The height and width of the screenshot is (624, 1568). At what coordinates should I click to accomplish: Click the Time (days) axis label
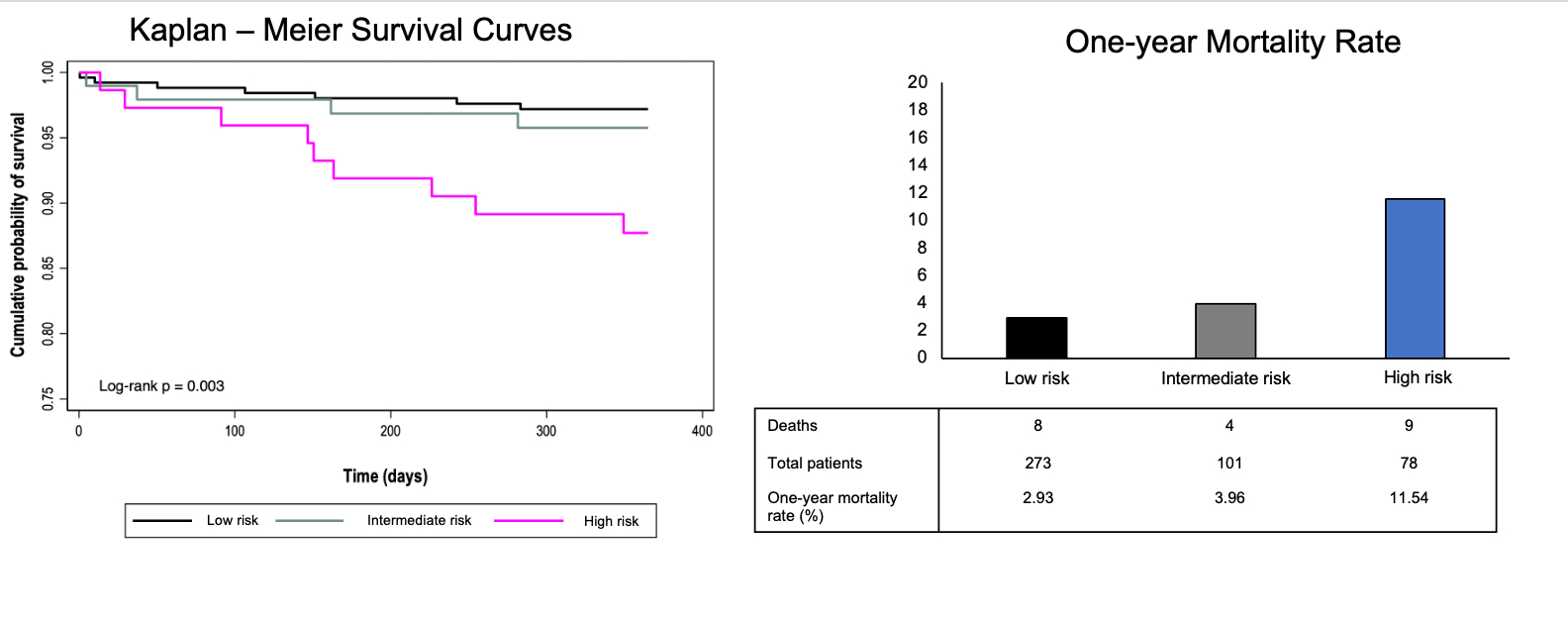pos(385,476)
